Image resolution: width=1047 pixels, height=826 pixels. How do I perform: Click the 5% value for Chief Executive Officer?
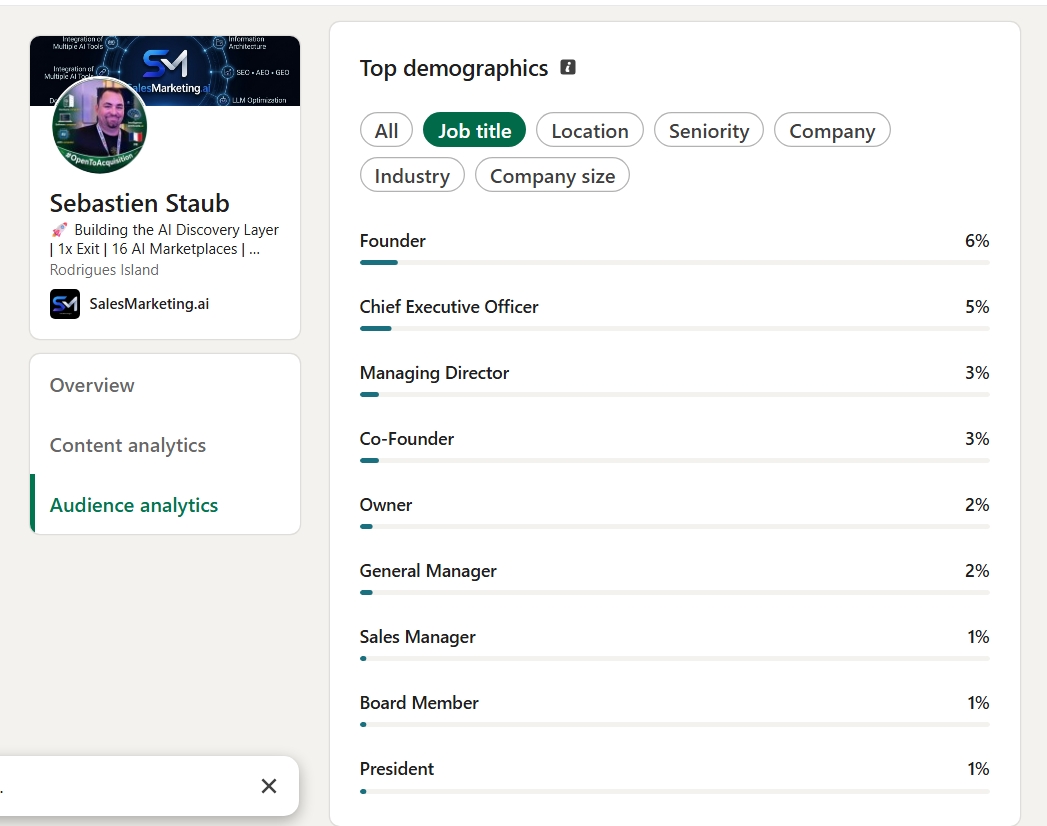tap(977, 306)
